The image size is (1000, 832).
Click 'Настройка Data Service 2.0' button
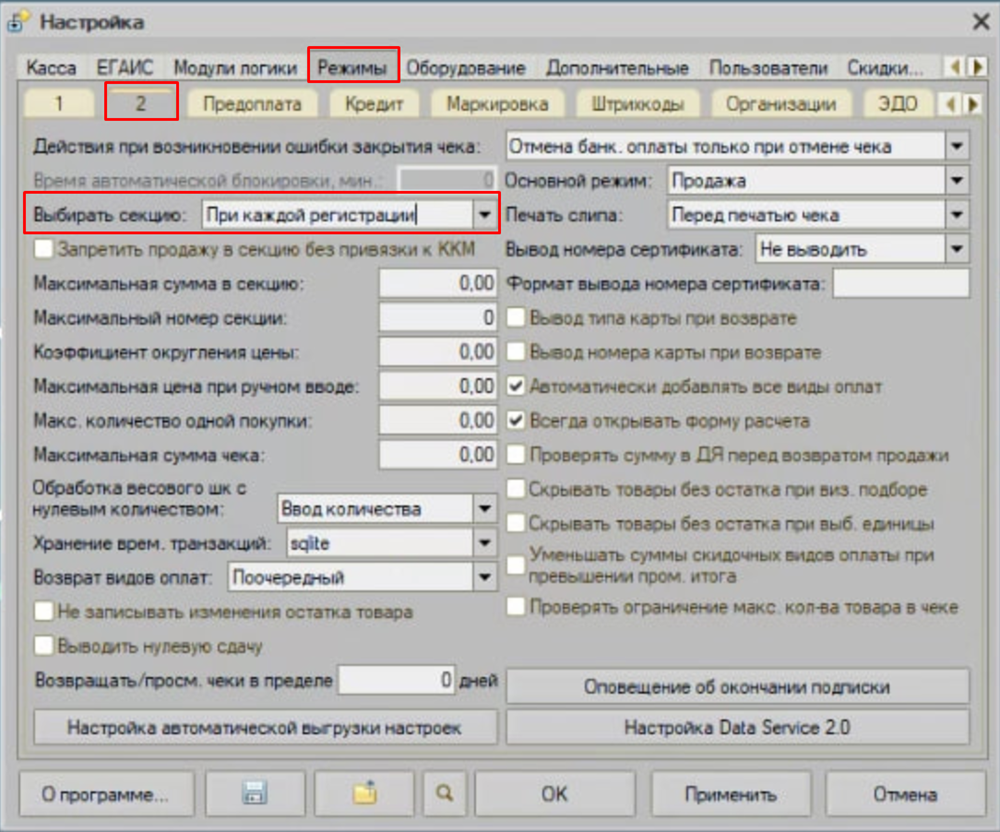pyautogui.click(x=737, y=728)
